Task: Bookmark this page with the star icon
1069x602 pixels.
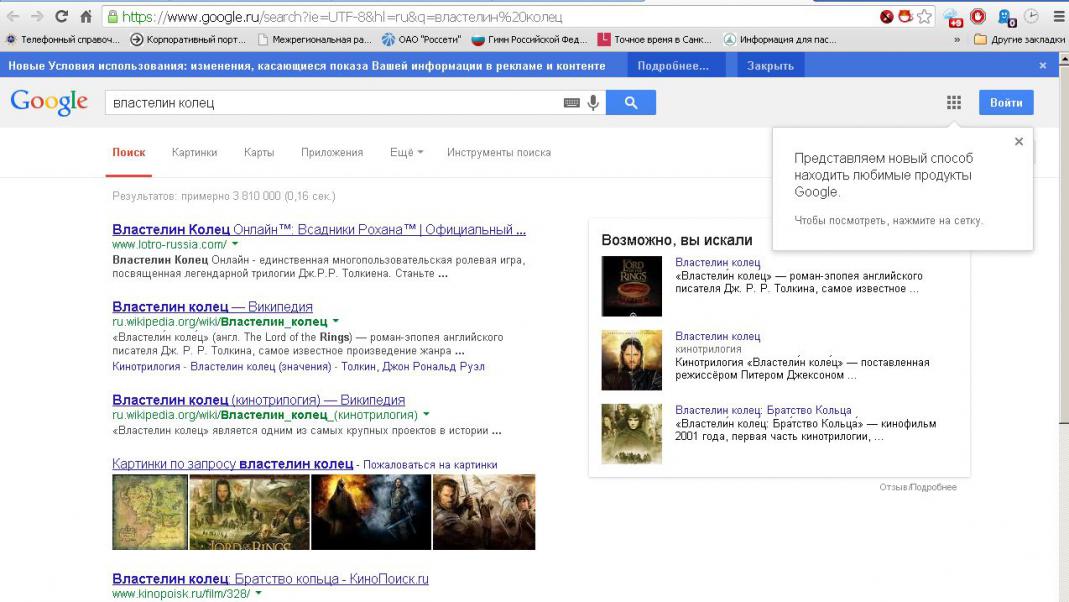Action: pyautogui.click(x=925, y=17)
